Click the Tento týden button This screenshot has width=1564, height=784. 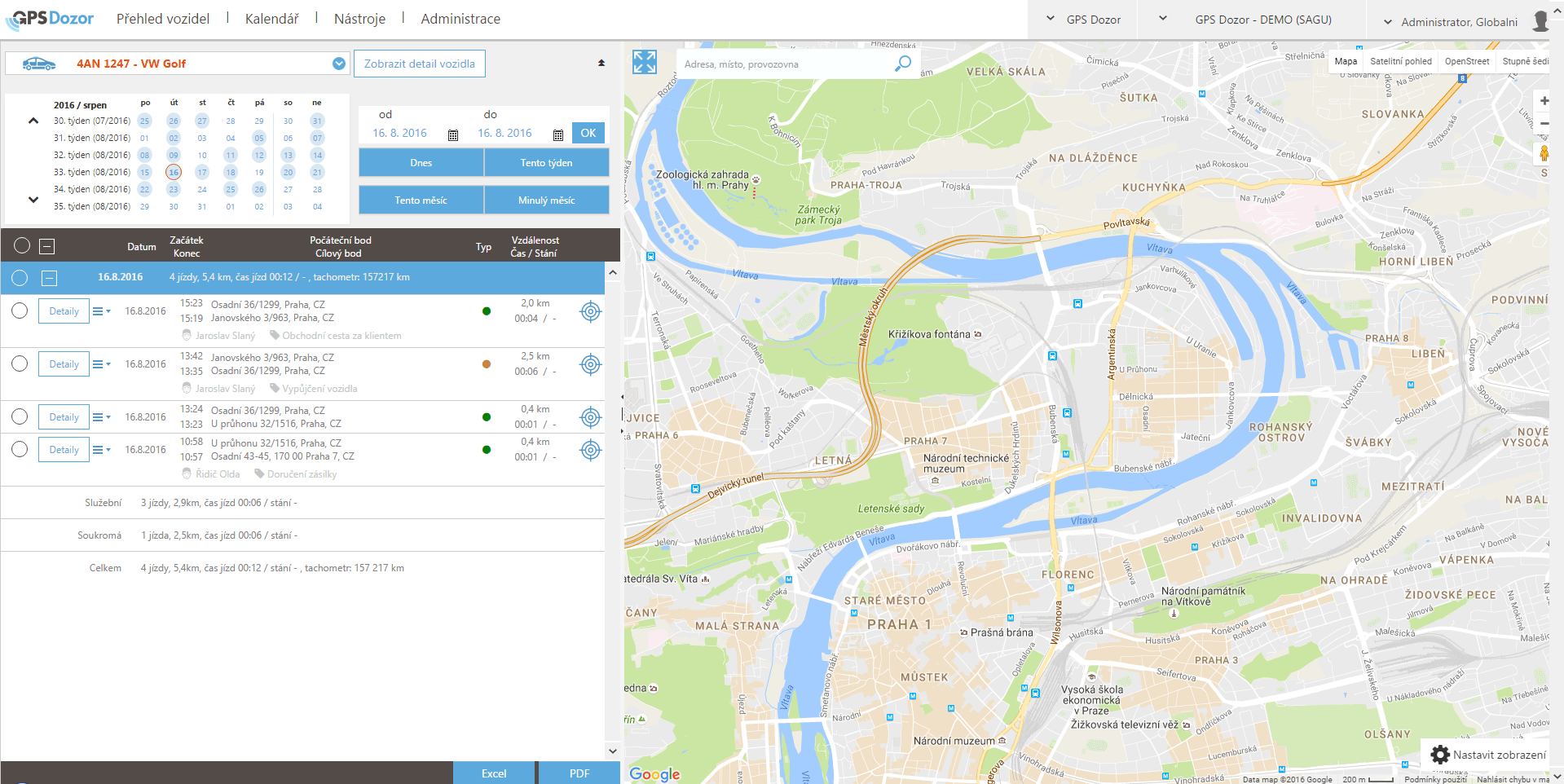click(546, 163)
